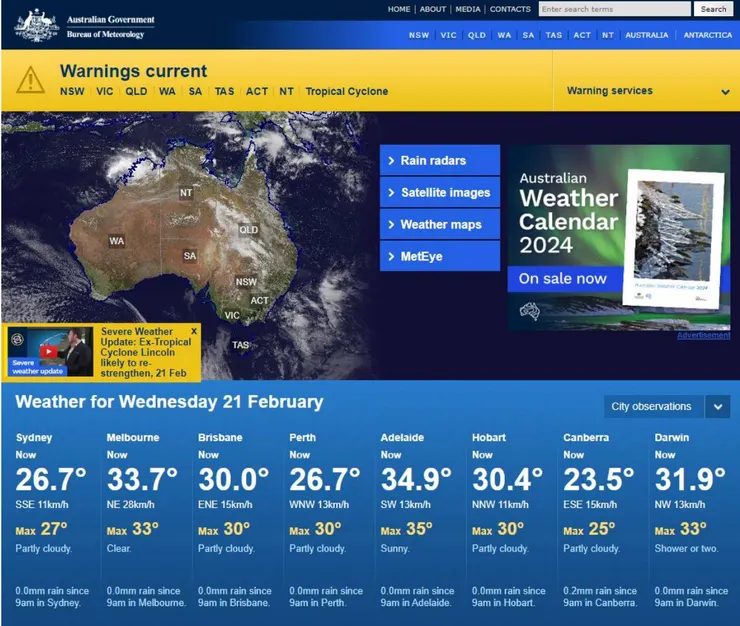Open the Australian Weather Calendar 2024 ad

point(619,237)
